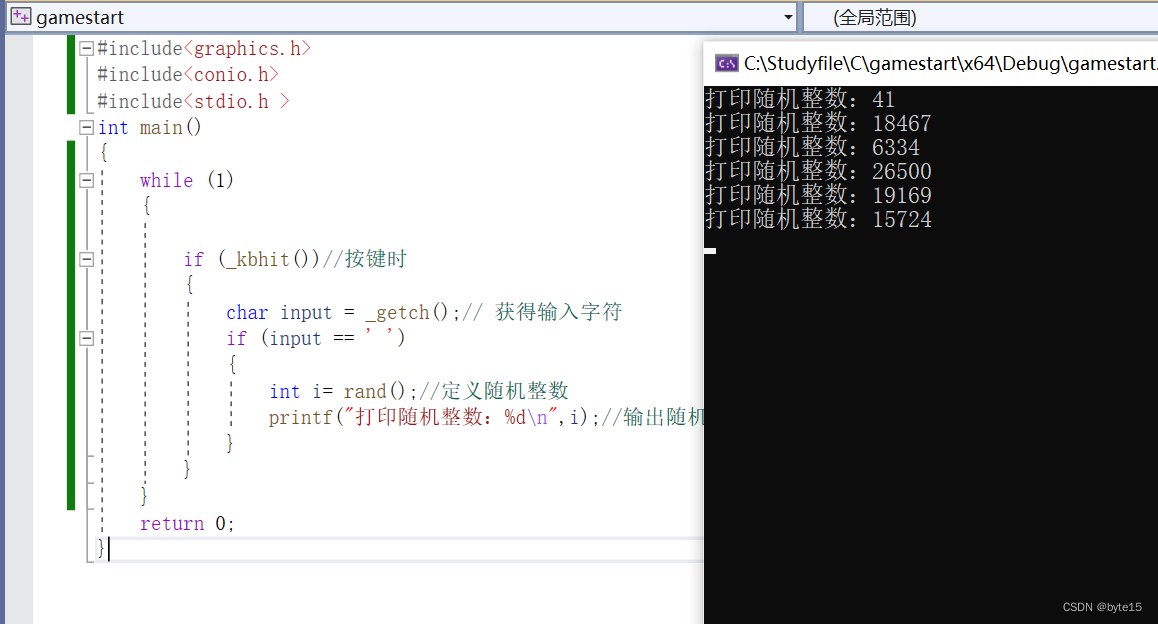The image size is (1158, 624).
Task: Click console output line with 19169
Action: click(x=818, y=195)
